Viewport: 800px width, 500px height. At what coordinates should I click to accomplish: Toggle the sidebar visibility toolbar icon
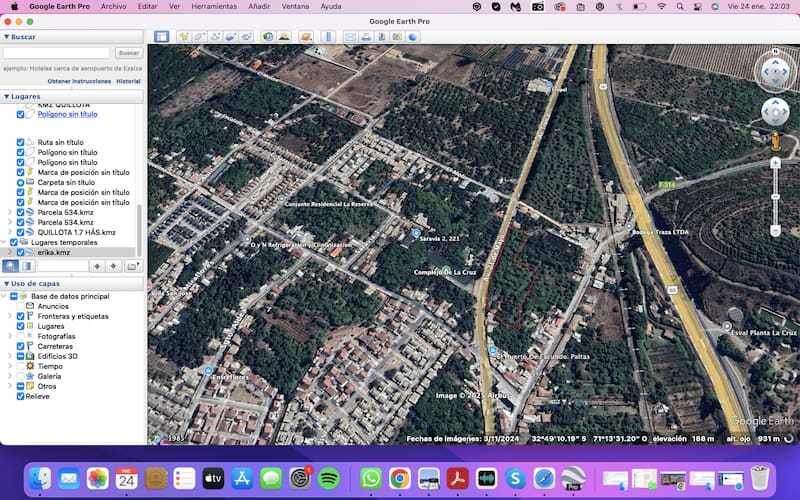(162, 37)
